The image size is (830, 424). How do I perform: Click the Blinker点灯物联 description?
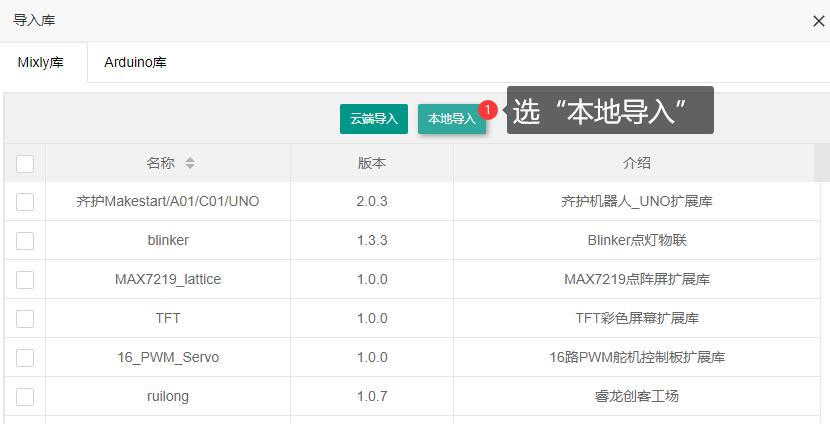click(636, 240)
